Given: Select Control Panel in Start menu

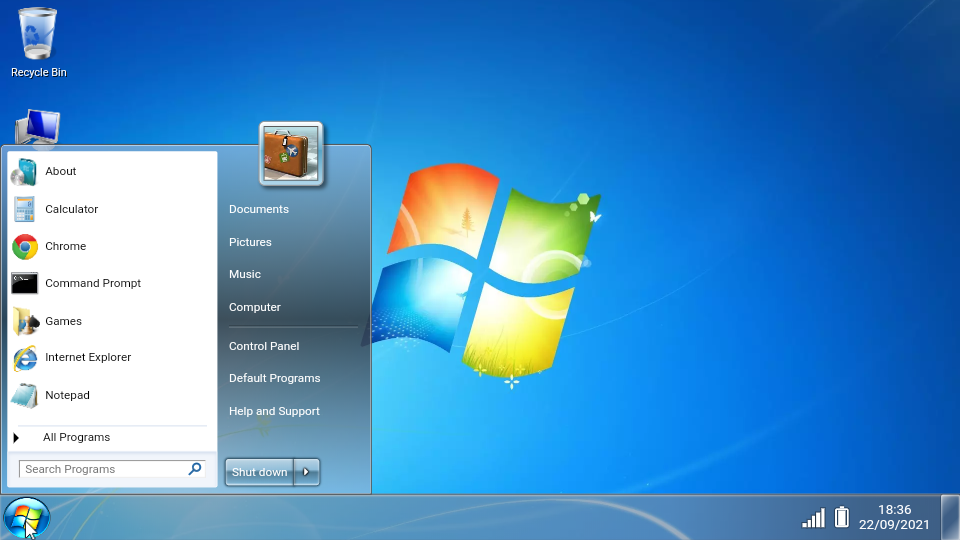Looking at the screenshot, I should (264, 346).
